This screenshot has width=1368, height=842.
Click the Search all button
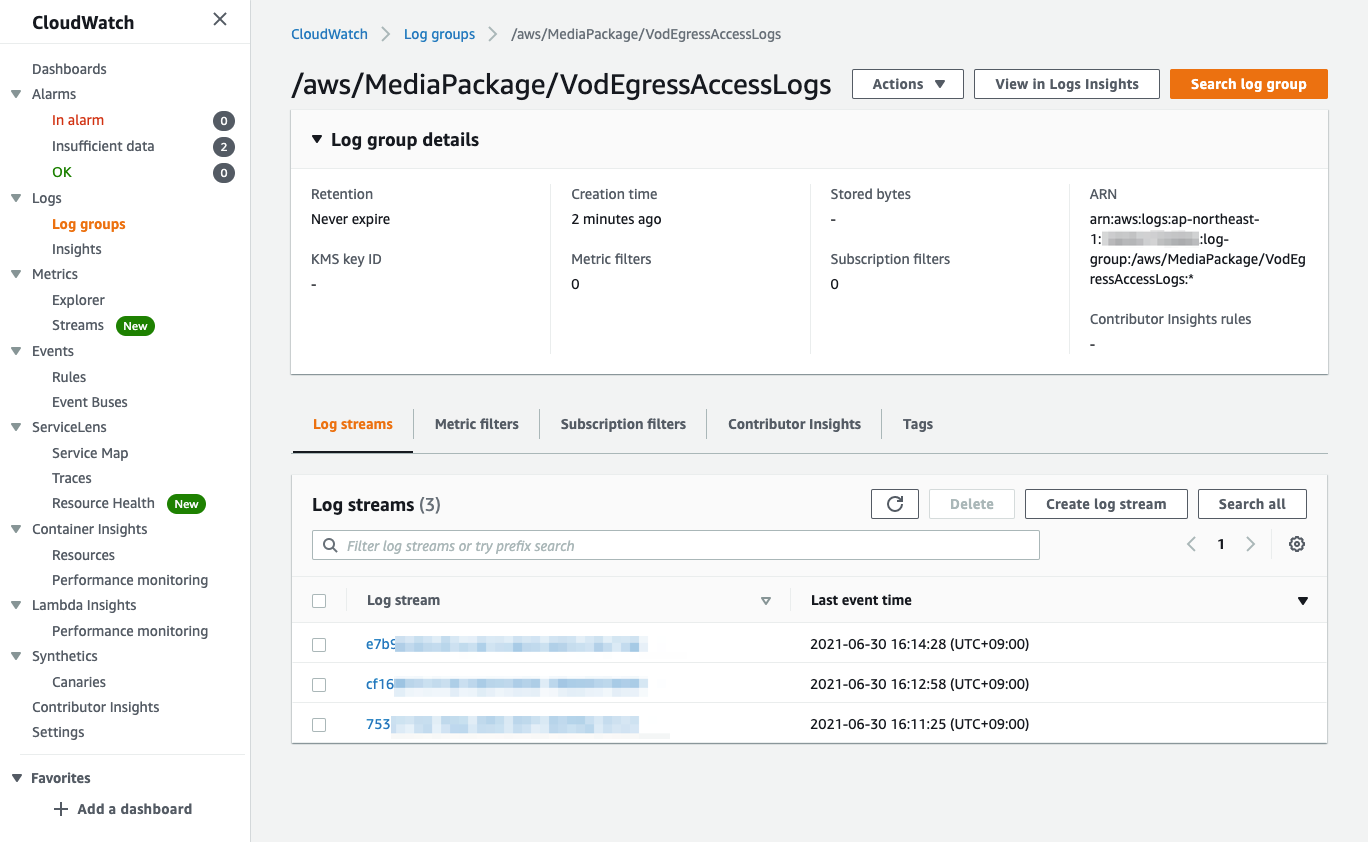click(x=1252, y=504)
